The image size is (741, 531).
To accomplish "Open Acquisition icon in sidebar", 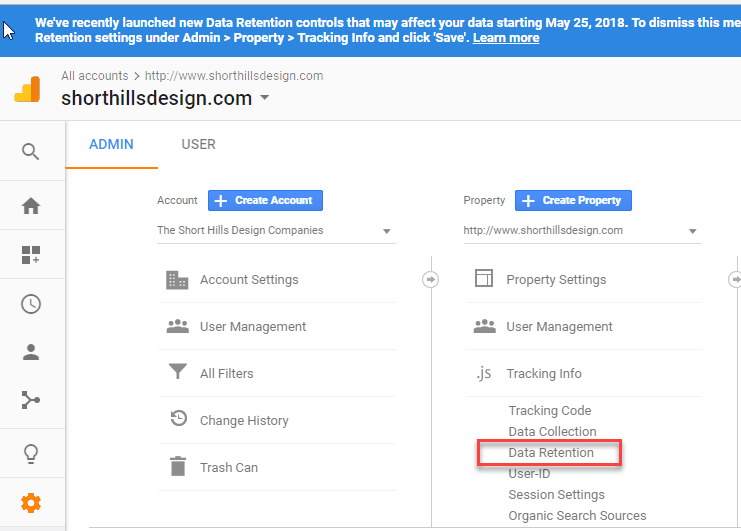I will tap(31, 400).
